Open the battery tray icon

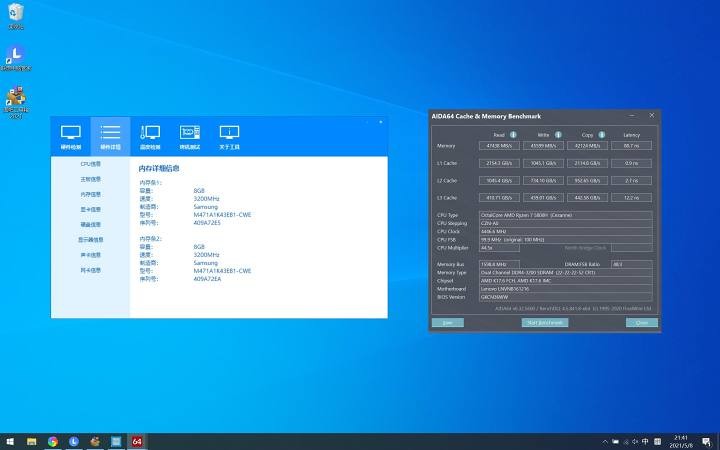615,442
